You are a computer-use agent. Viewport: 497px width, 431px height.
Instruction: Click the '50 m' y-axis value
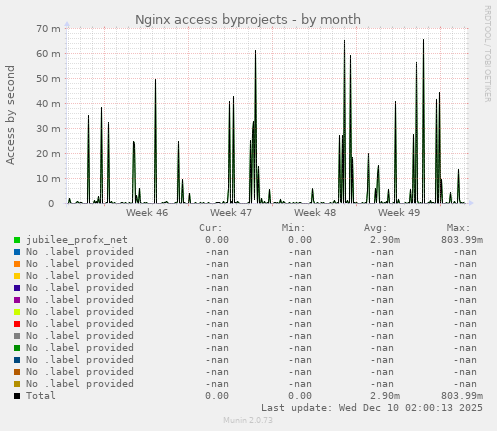coord(48,79)
